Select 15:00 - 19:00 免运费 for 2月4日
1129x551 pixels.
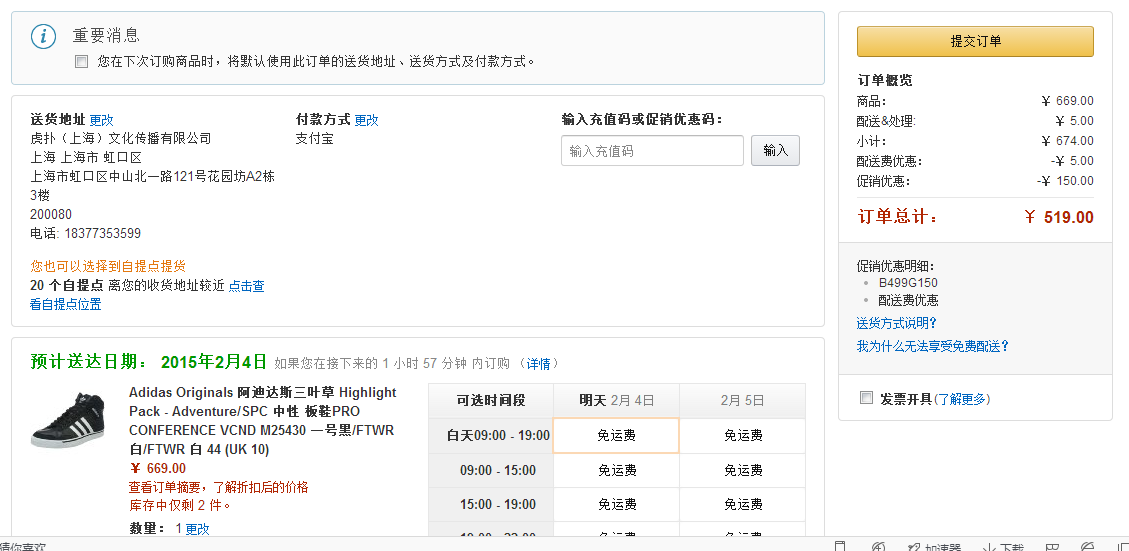pos(616,504)
